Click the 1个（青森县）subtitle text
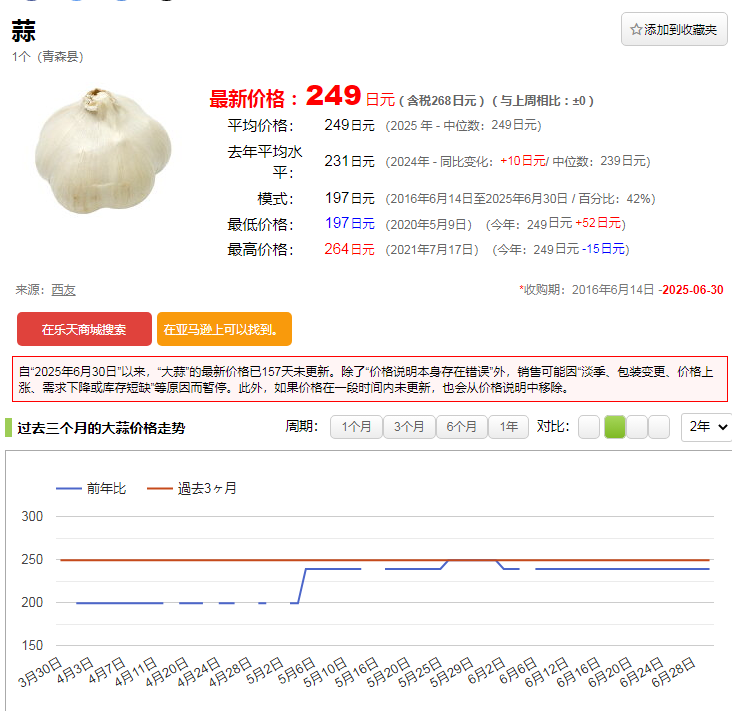This screenshot has height=711, width=732. point(48,56)
